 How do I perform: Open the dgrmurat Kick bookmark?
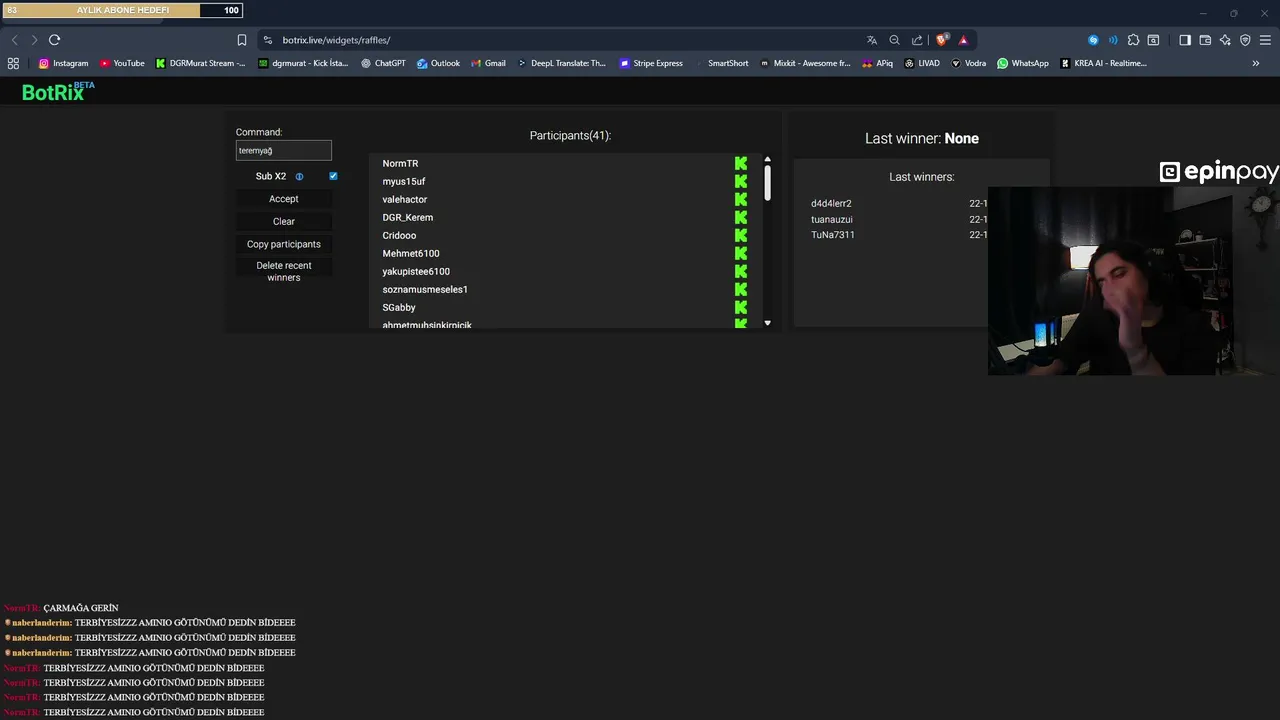click(303, 63)
